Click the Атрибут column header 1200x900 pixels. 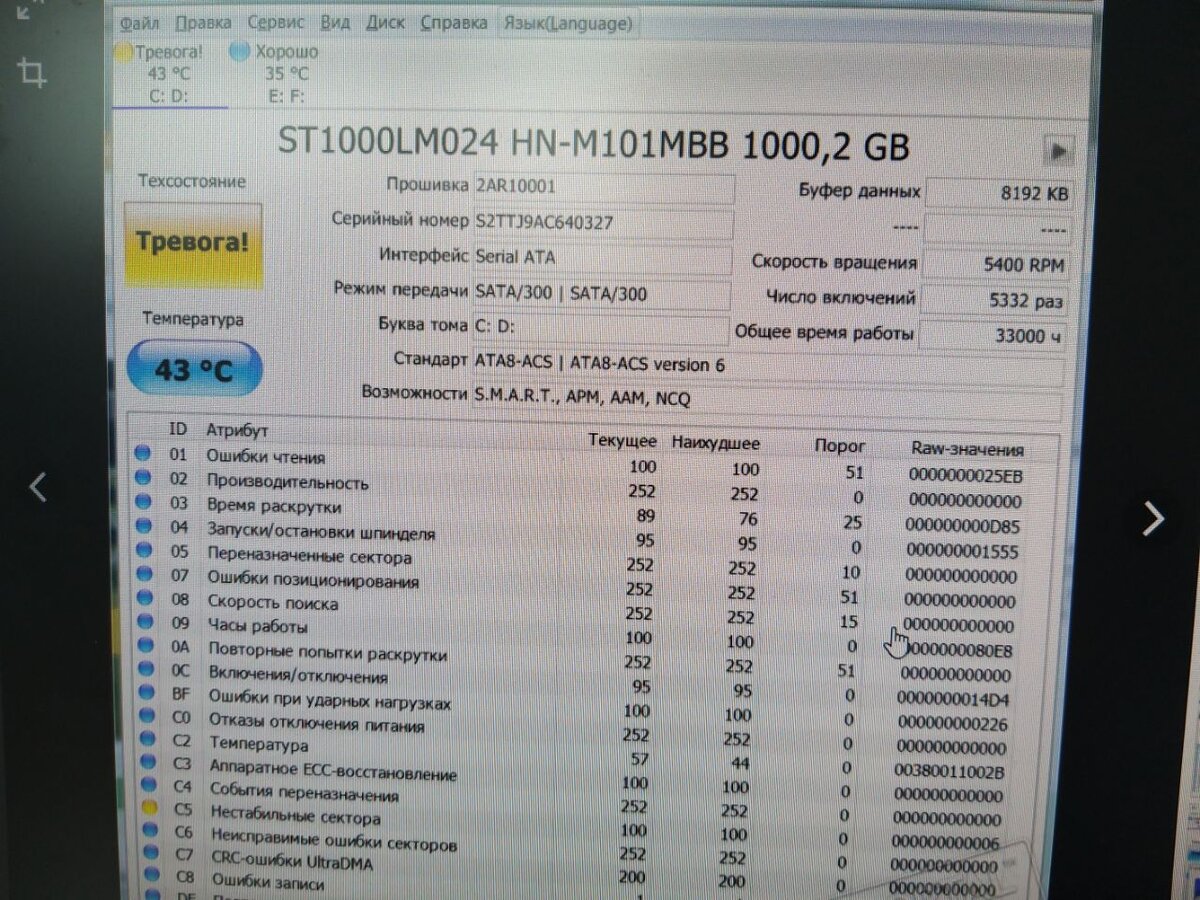point(237,431)
